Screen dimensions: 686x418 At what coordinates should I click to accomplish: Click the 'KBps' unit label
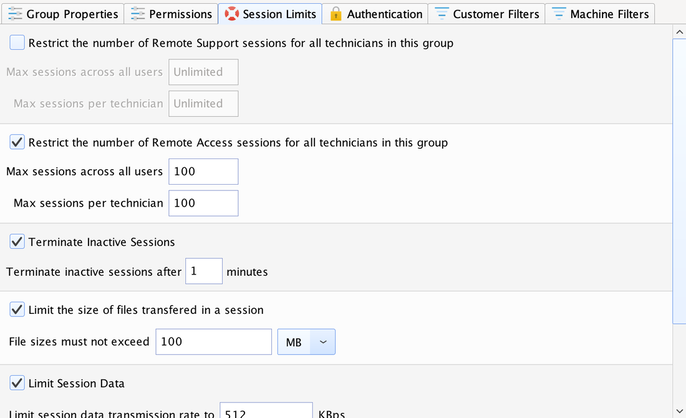coord(332,414)
